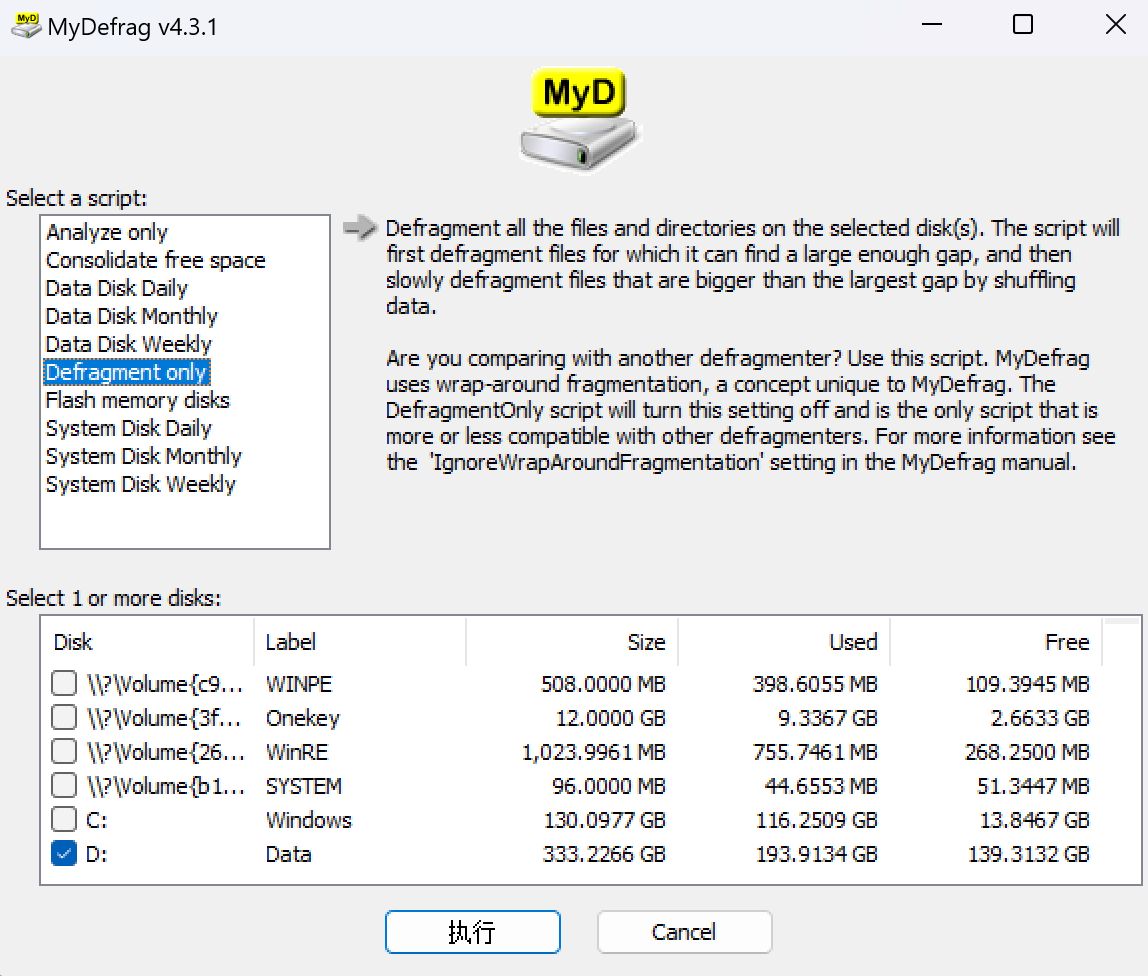
Task: Click the Cancel button
Action: [x=685, y=932]
